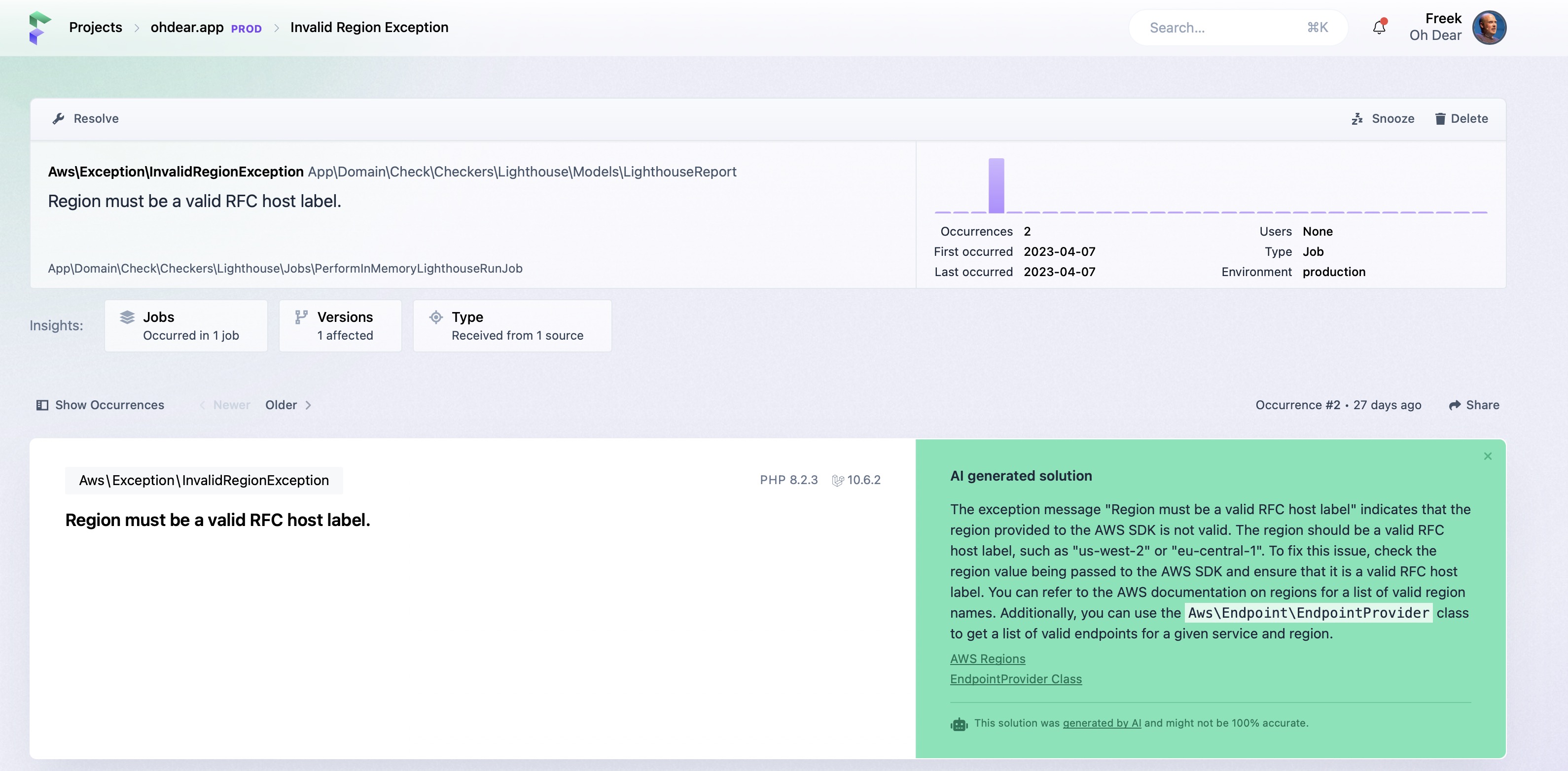Open the Projects breadcrumb

pos(95,28)
